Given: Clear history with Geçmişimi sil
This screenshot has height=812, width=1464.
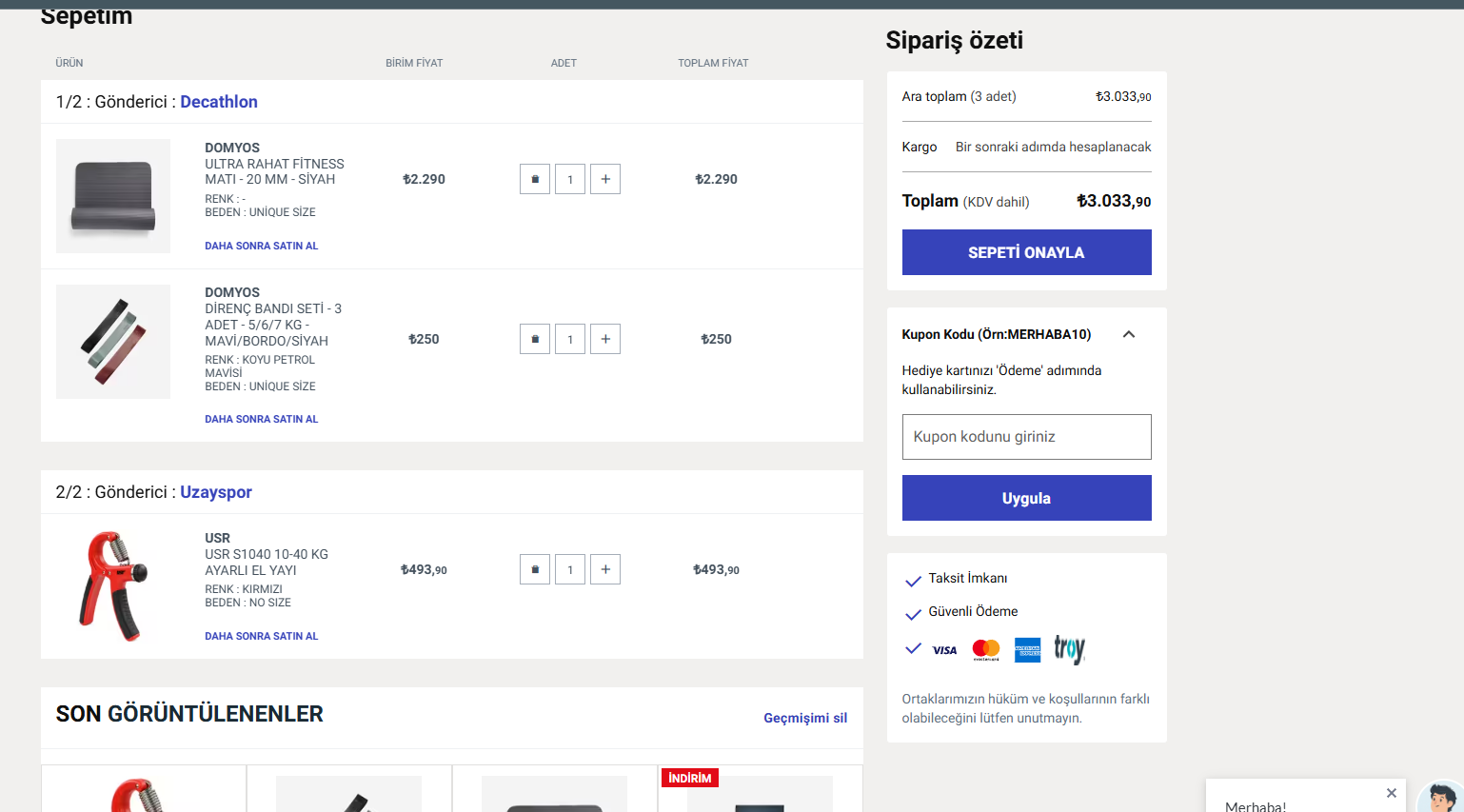Looking at the screenshot, I should (805, 718).
